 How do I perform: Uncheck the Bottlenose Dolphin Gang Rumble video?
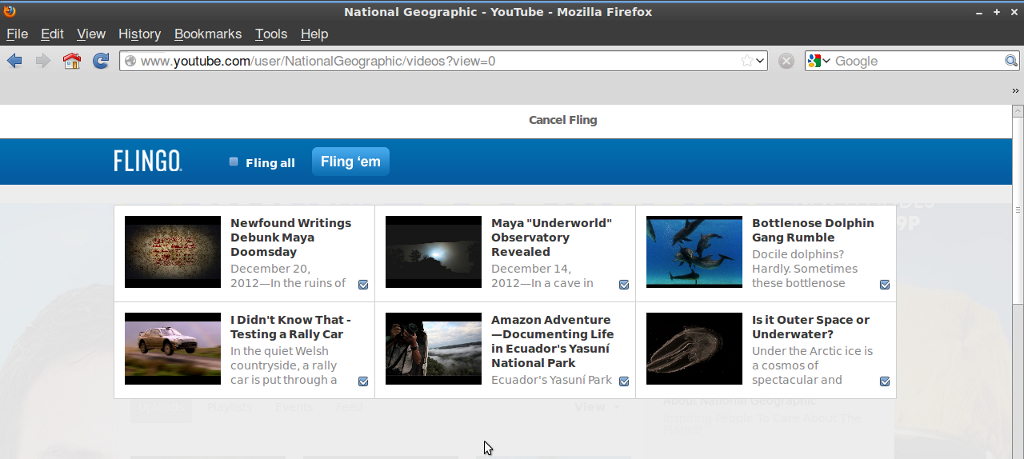pyautogui.click(x=885, y=285)
